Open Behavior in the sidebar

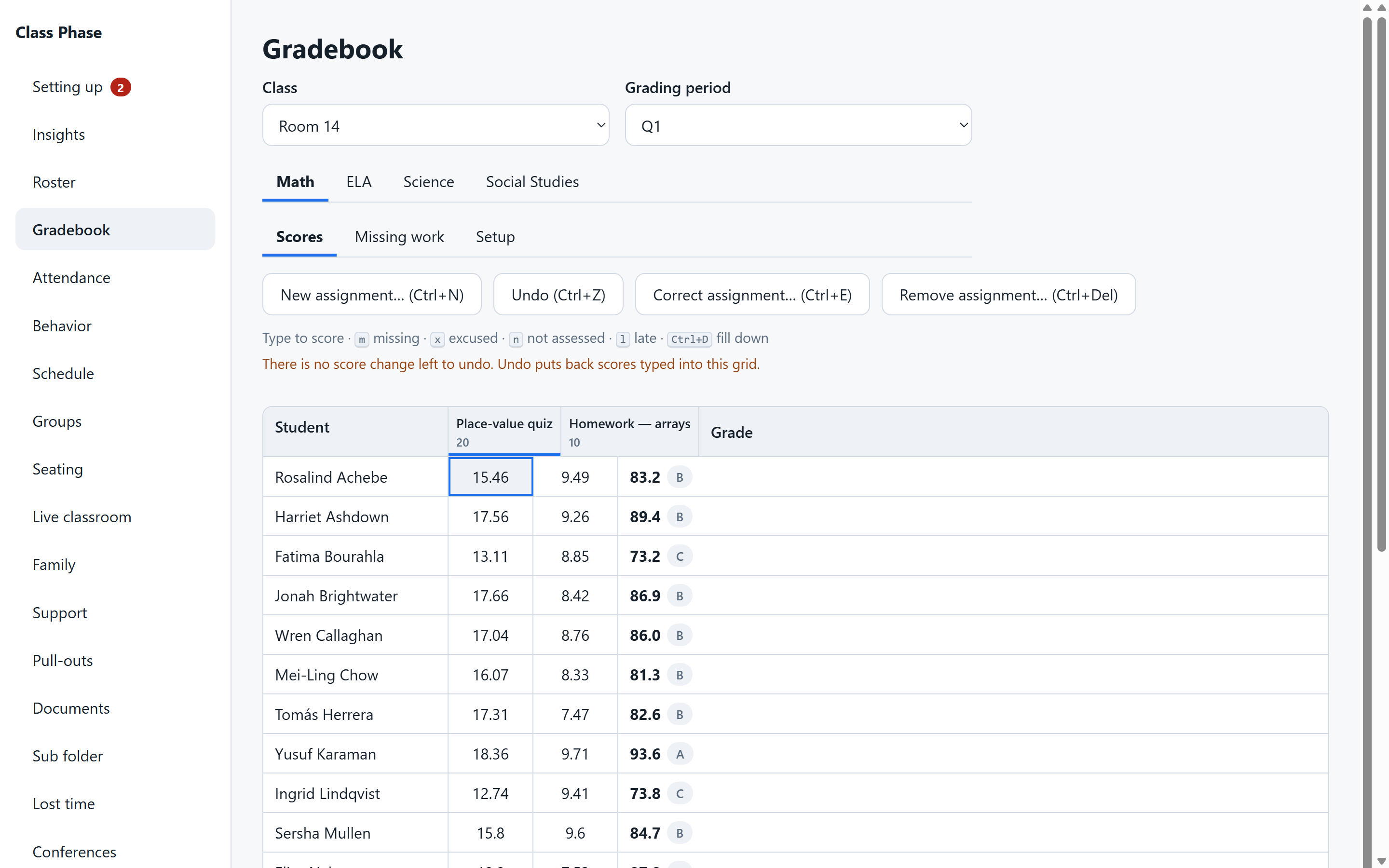[115, 325]
